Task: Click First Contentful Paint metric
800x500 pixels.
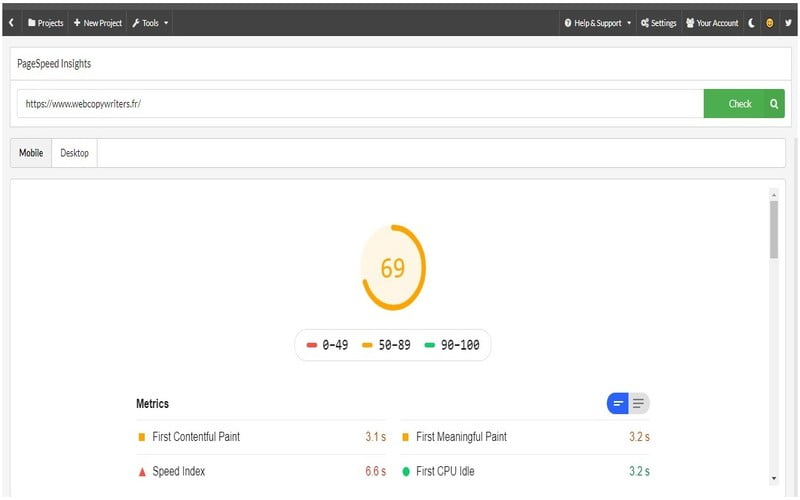Action: pos(261,437)
